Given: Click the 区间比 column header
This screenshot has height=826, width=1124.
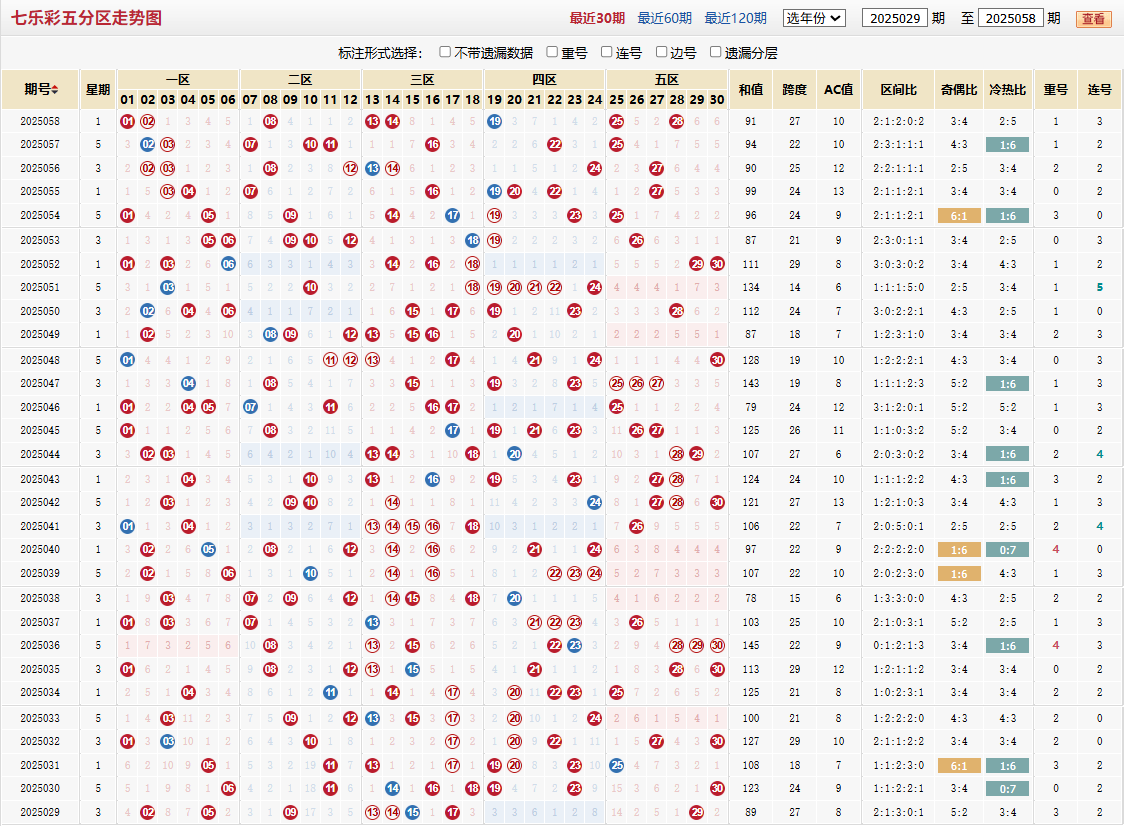Looking at the screenshot, I should click(x=898, y=90).
